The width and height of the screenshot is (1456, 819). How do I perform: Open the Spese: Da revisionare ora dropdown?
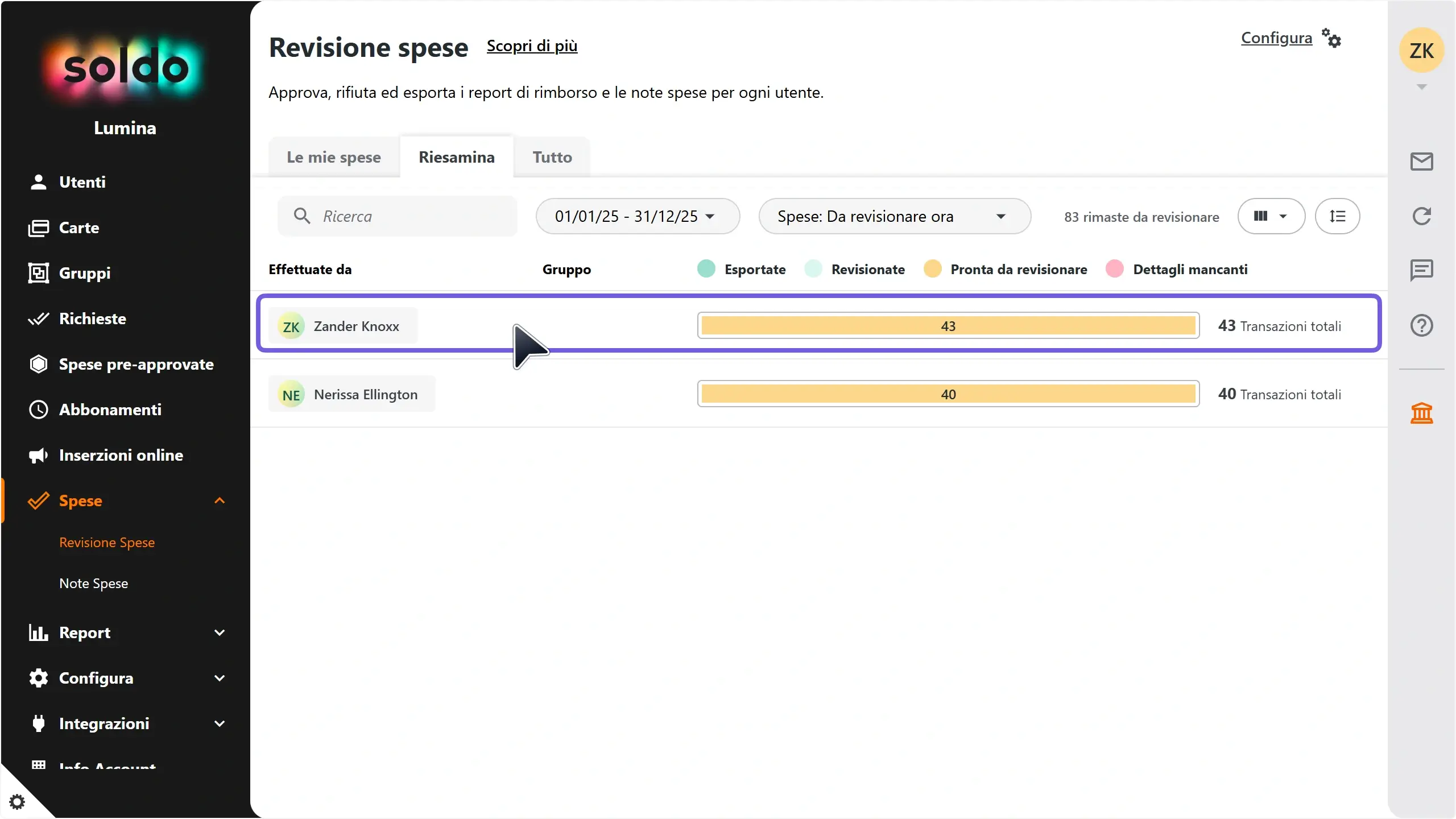895,216
